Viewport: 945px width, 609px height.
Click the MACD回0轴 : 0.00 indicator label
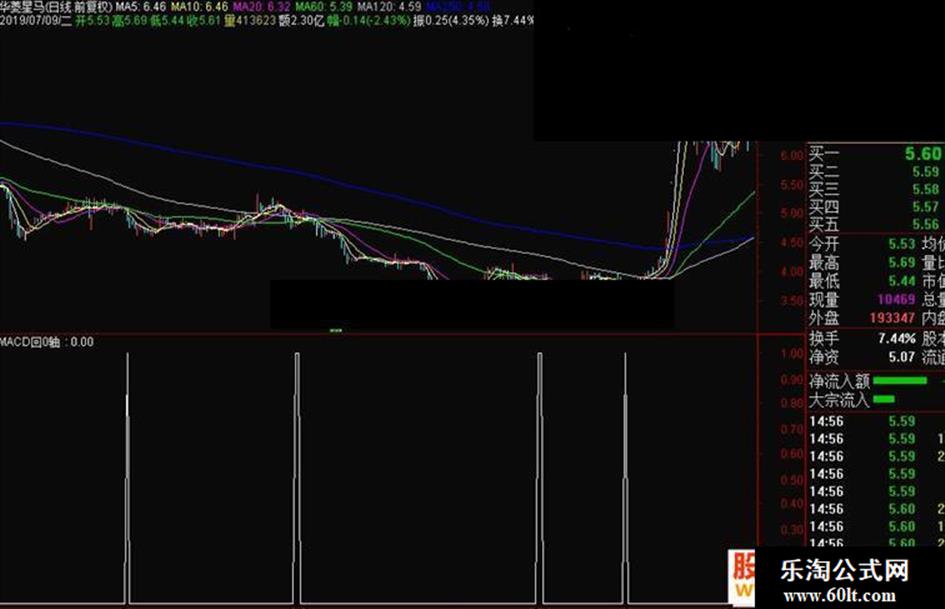click(x=46, y=342)
